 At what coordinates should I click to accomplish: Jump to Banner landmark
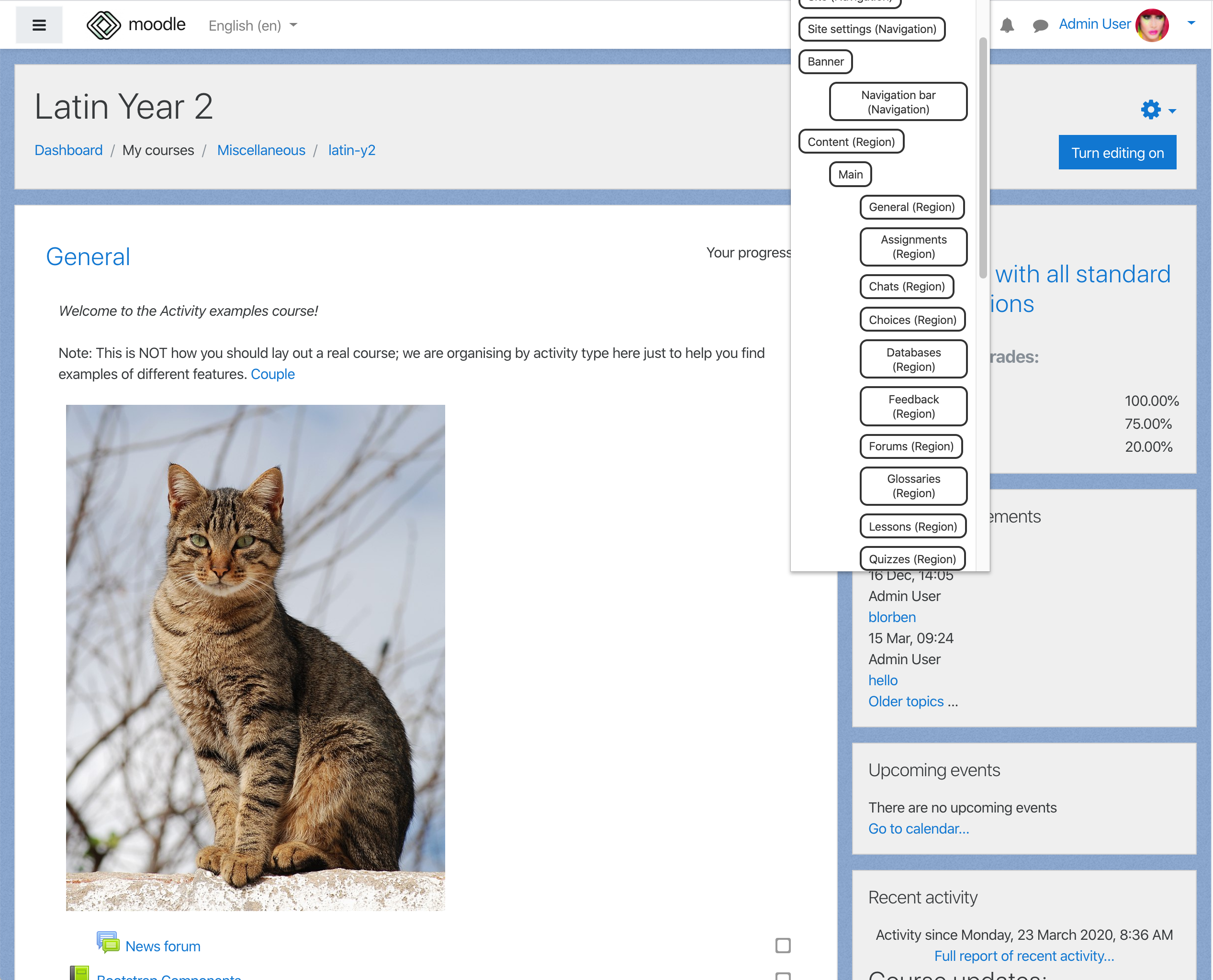[825, 62]
